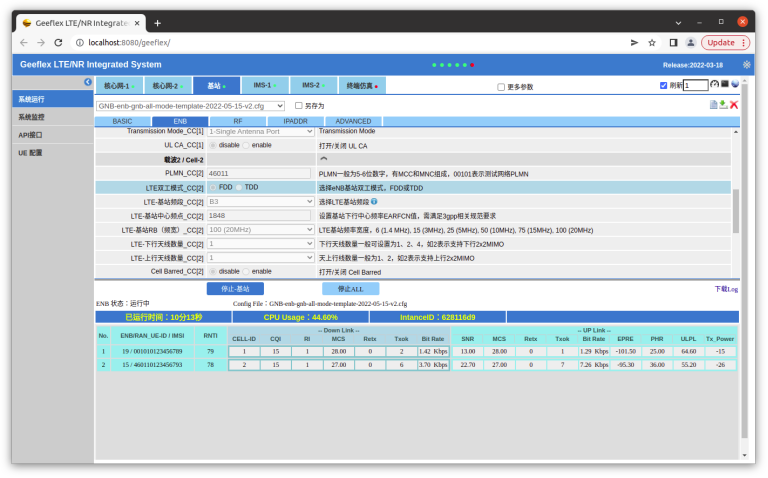
Task: Check the 另存为 checkbox
Action: 298,105
